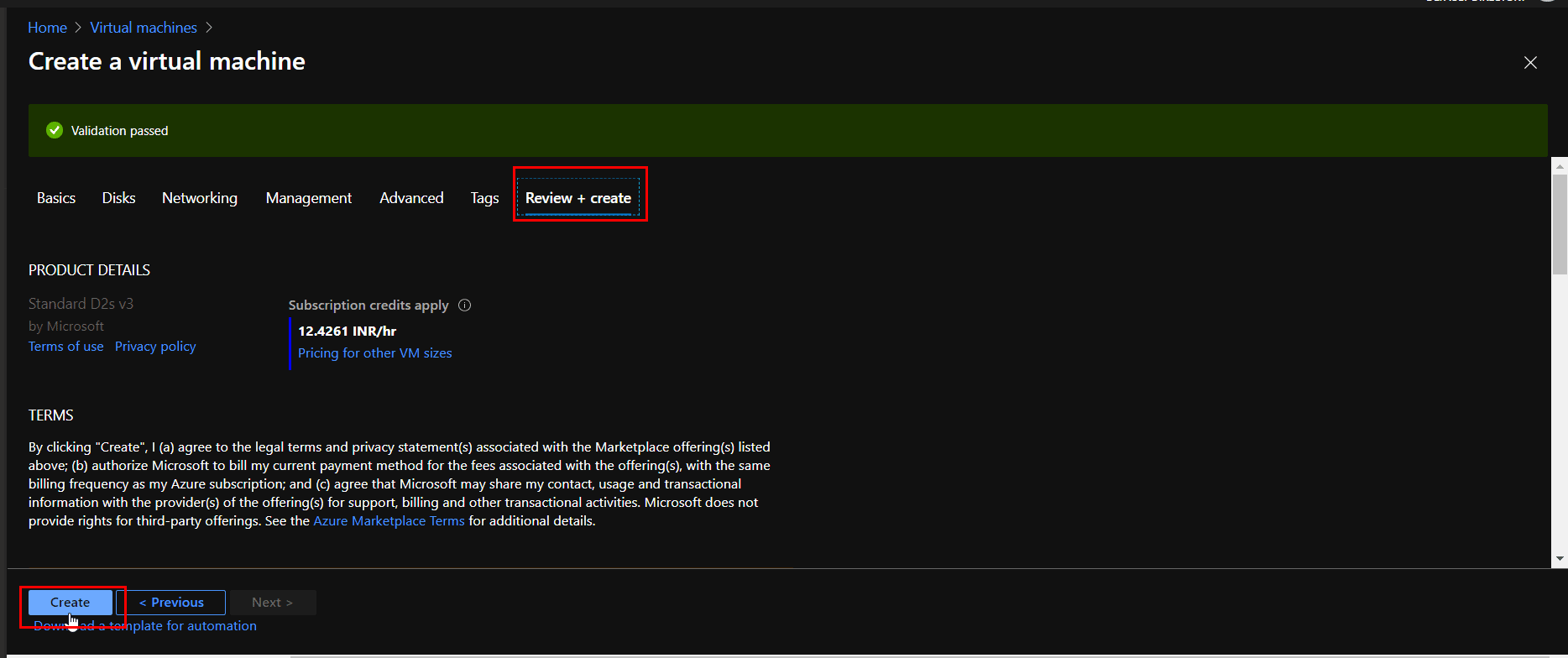Go to Home in the breadcrumb
Screen dimensions: 1568x658
tap(47, 28)
